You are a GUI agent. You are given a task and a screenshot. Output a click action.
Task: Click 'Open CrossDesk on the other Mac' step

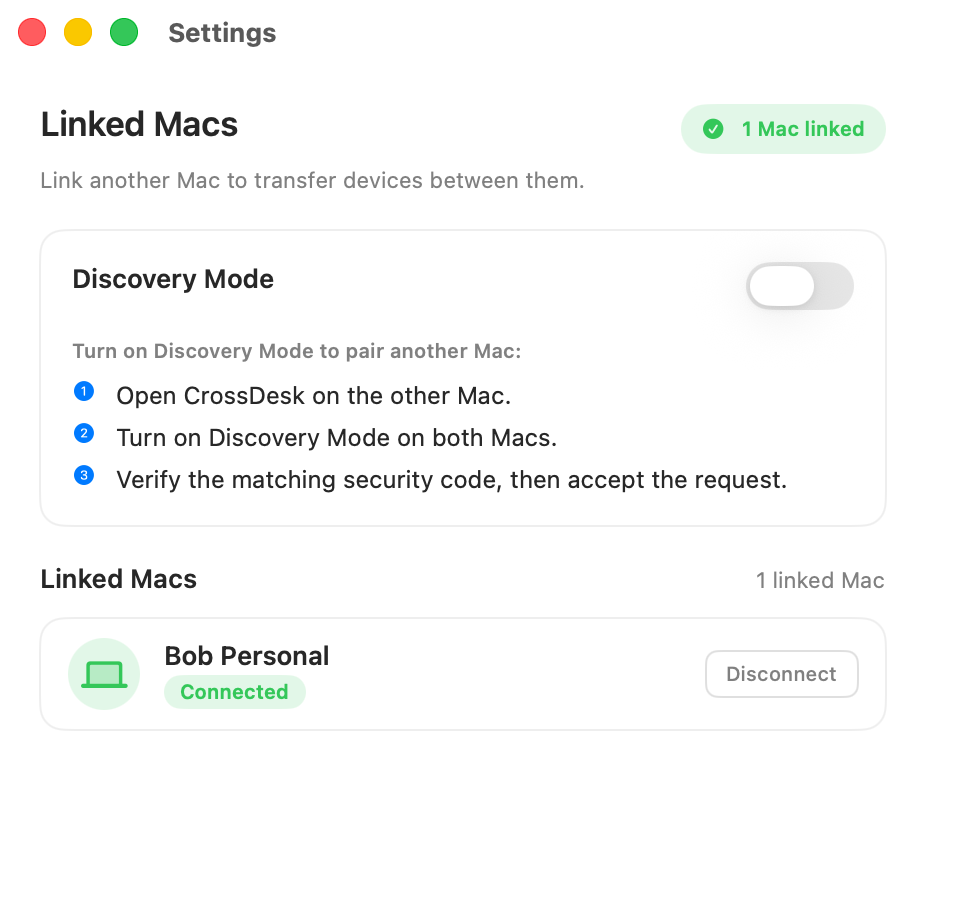coord(313,396)
